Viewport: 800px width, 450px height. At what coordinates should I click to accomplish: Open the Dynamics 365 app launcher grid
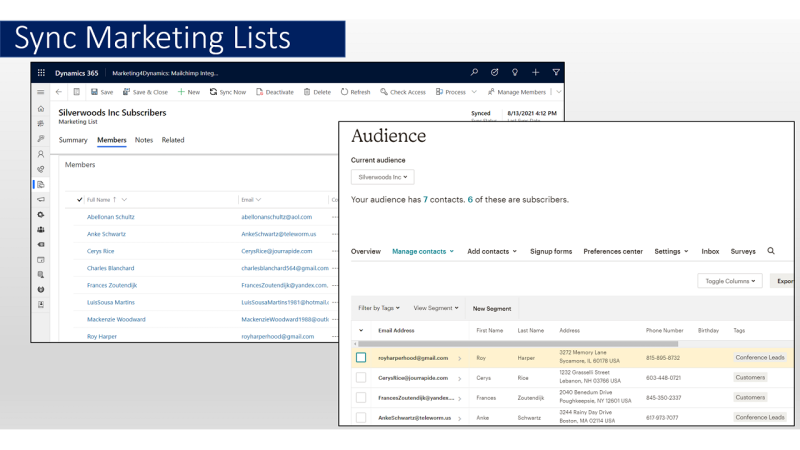tap(41, 73)
